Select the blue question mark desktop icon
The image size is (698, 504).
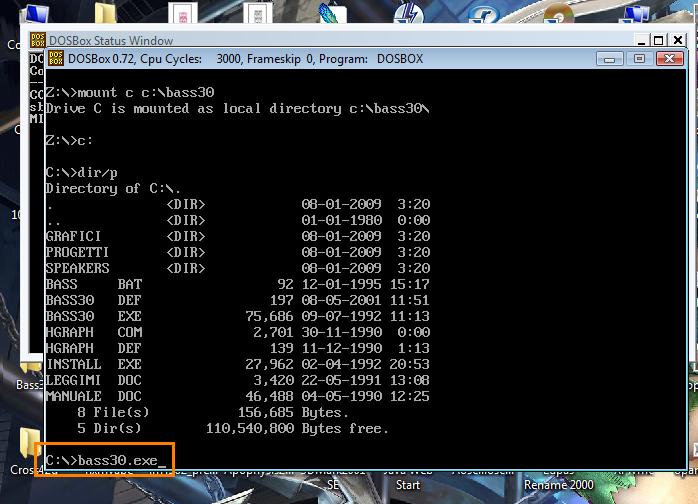484,15
